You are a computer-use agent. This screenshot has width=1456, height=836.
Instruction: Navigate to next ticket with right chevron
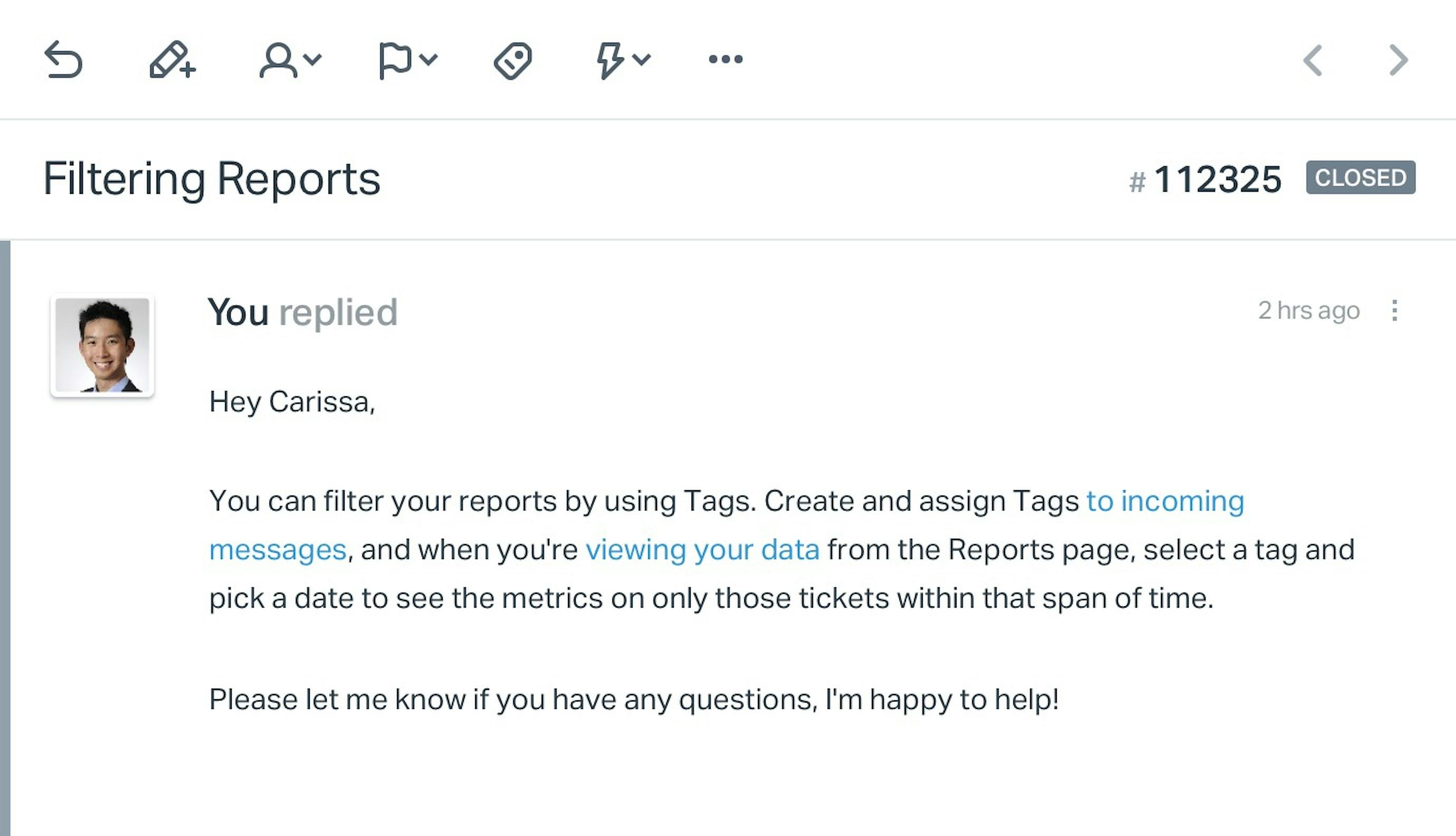[x=1398, y=60]
